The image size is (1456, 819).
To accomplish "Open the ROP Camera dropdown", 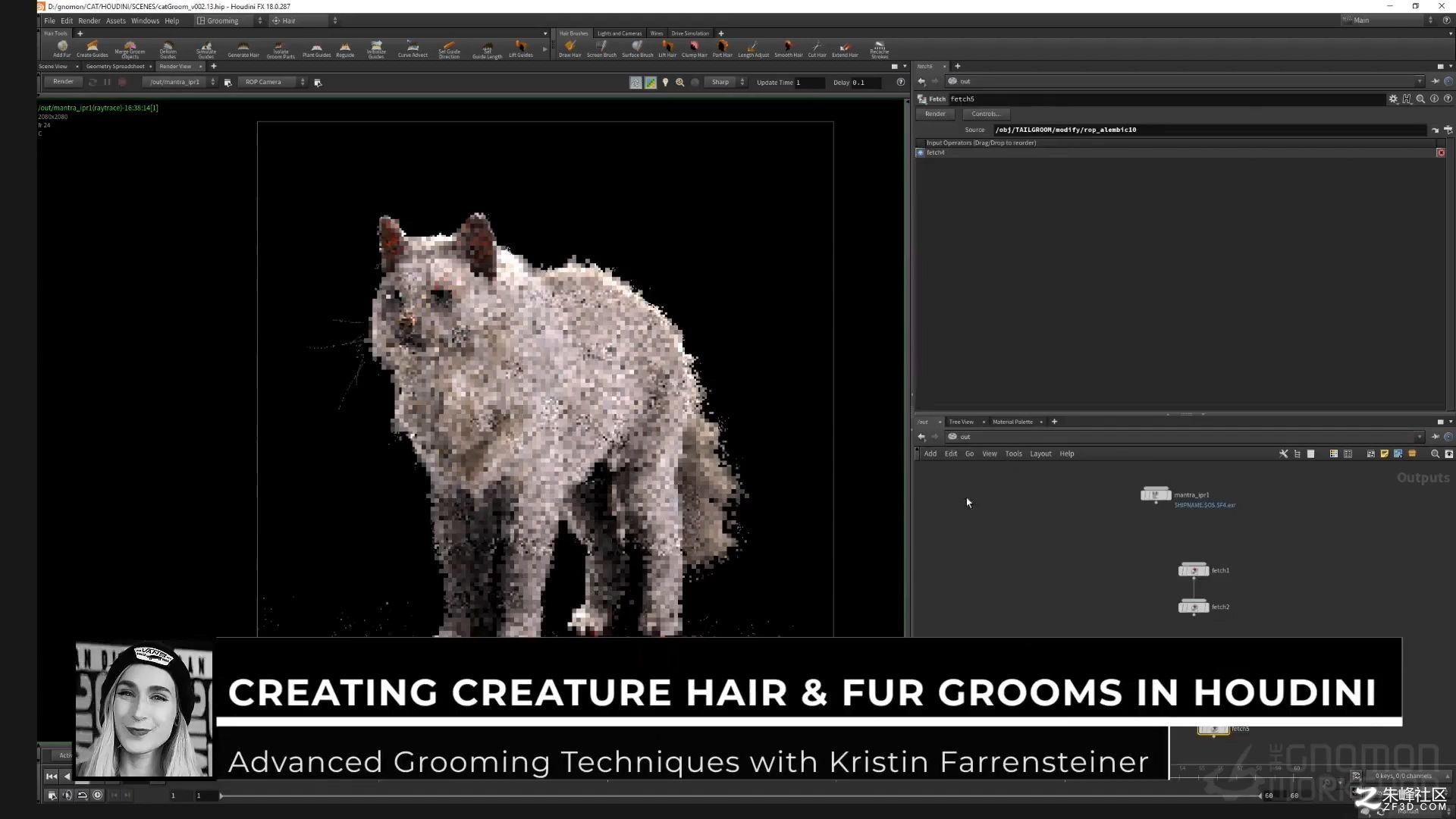I will pos(273,82).
